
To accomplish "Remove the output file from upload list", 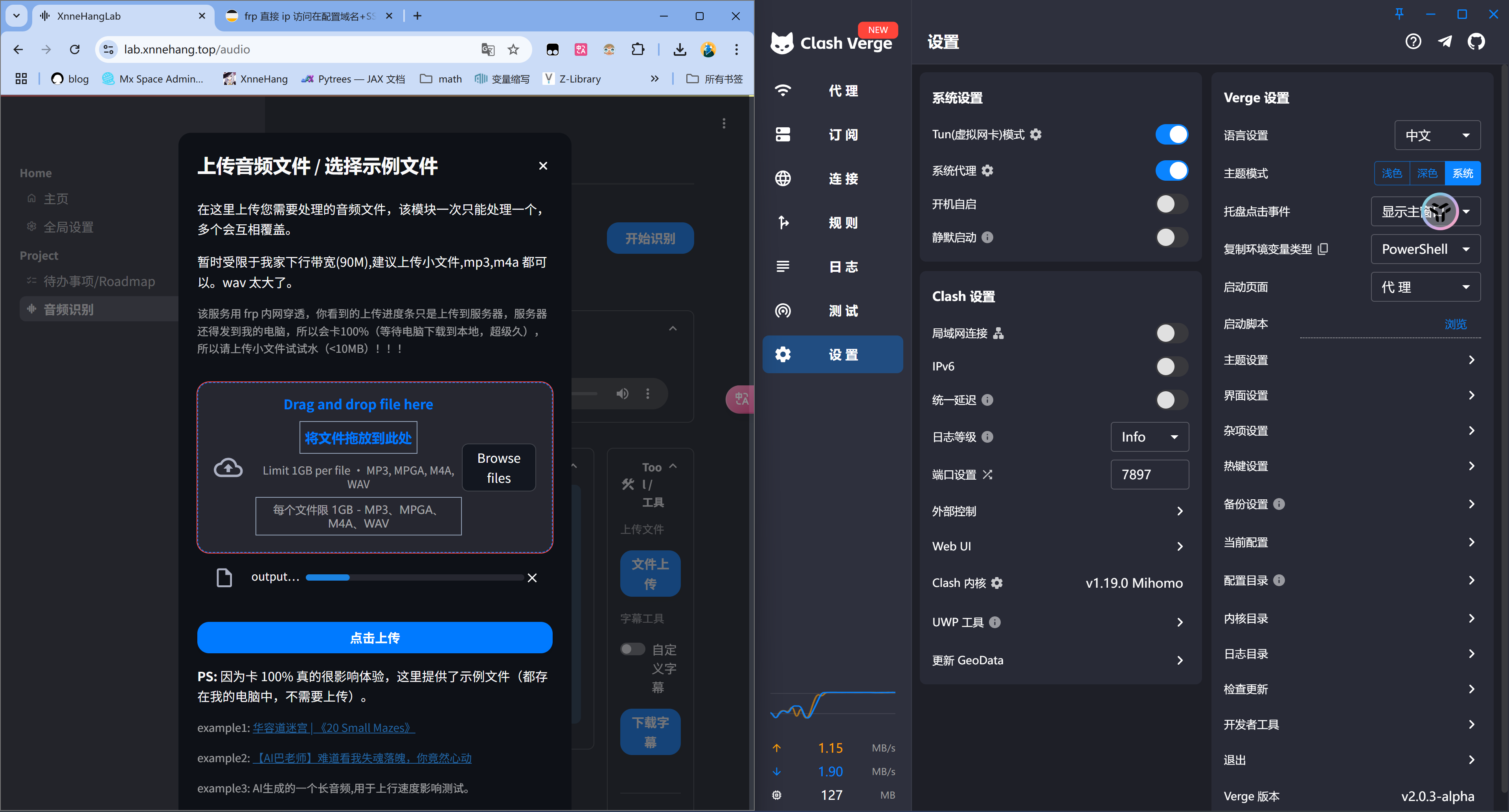I will click(532, 578).
